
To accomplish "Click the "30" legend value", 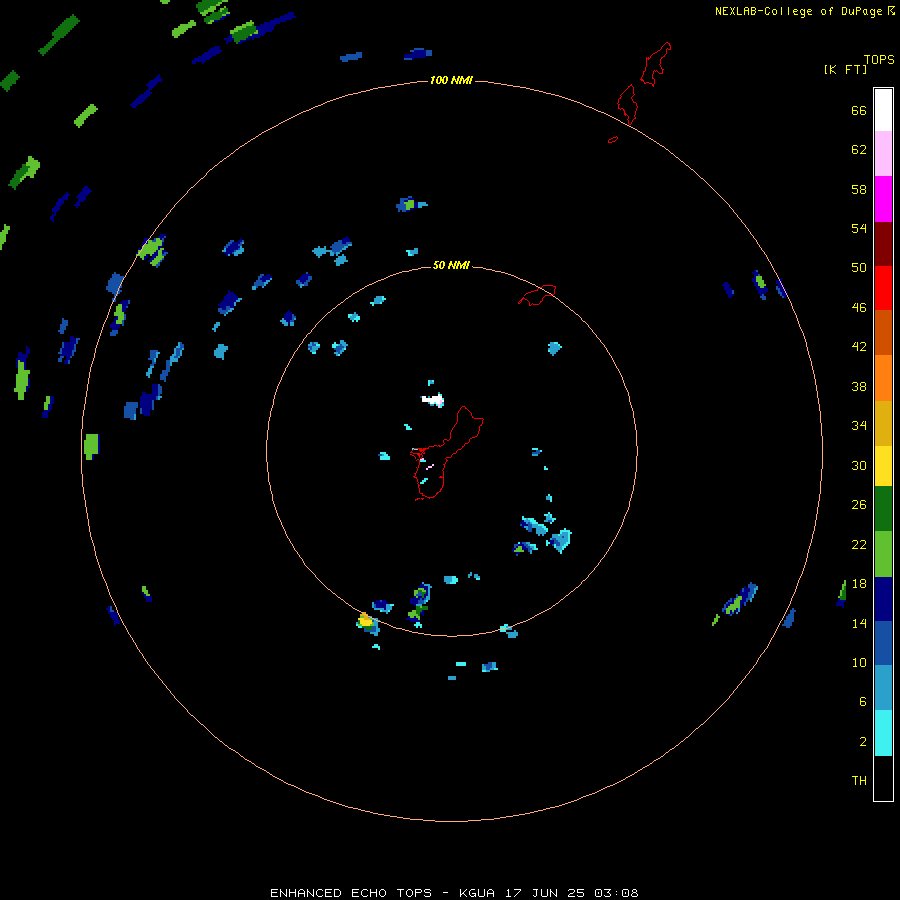I will (x=859, y=465).
